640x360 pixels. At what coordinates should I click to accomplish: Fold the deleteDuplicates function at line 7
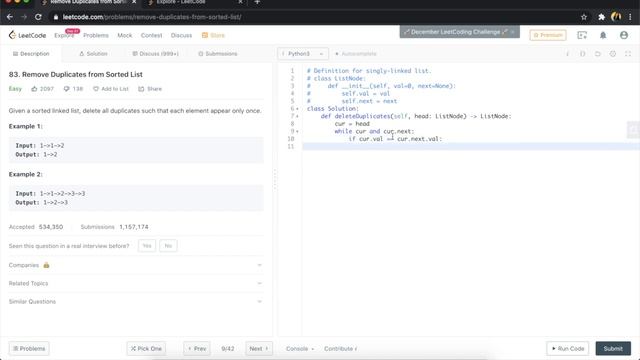297,116
